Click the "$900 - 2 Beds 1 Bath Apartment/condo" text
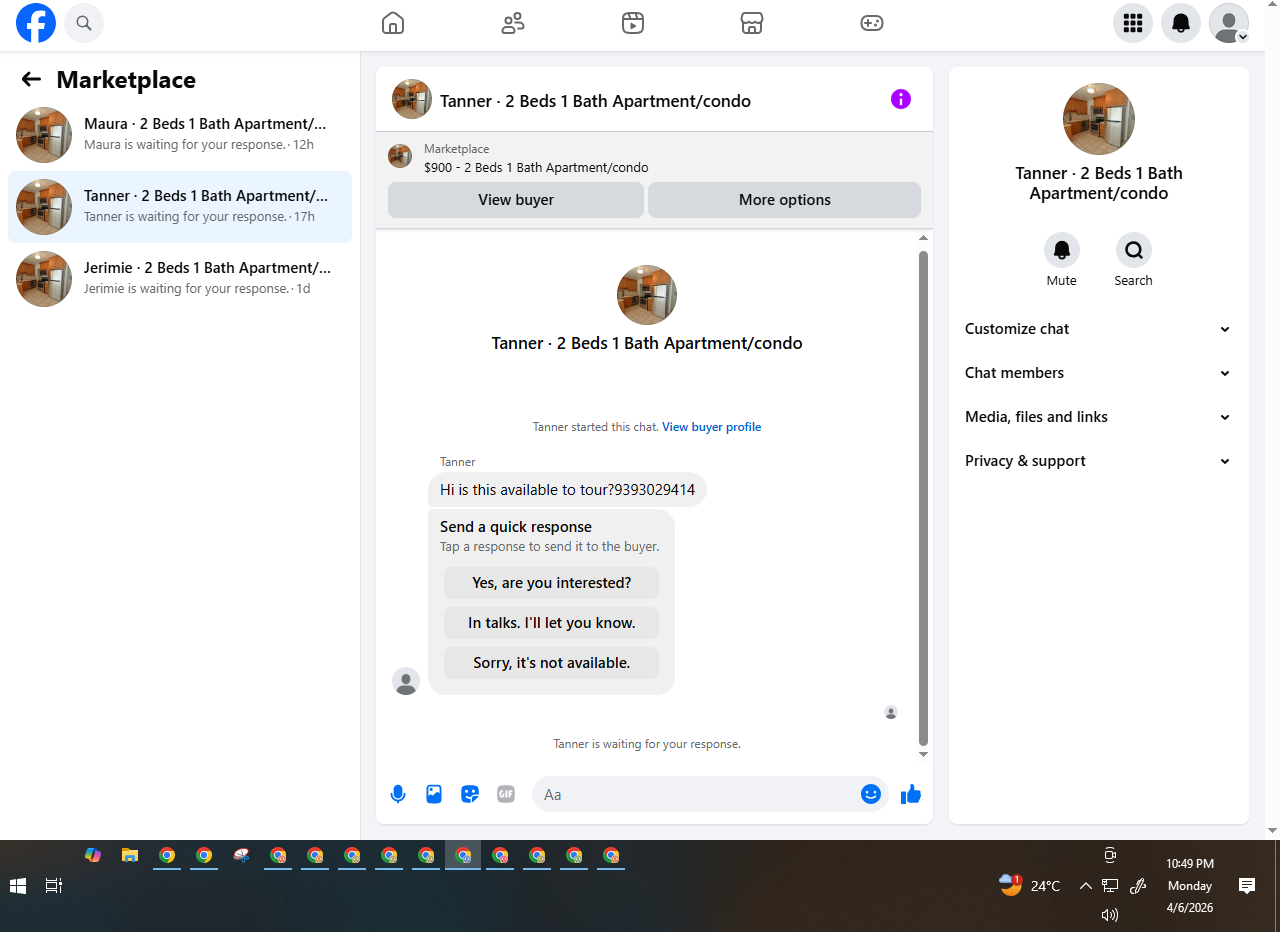1280x932 pixels. [536, 168]
